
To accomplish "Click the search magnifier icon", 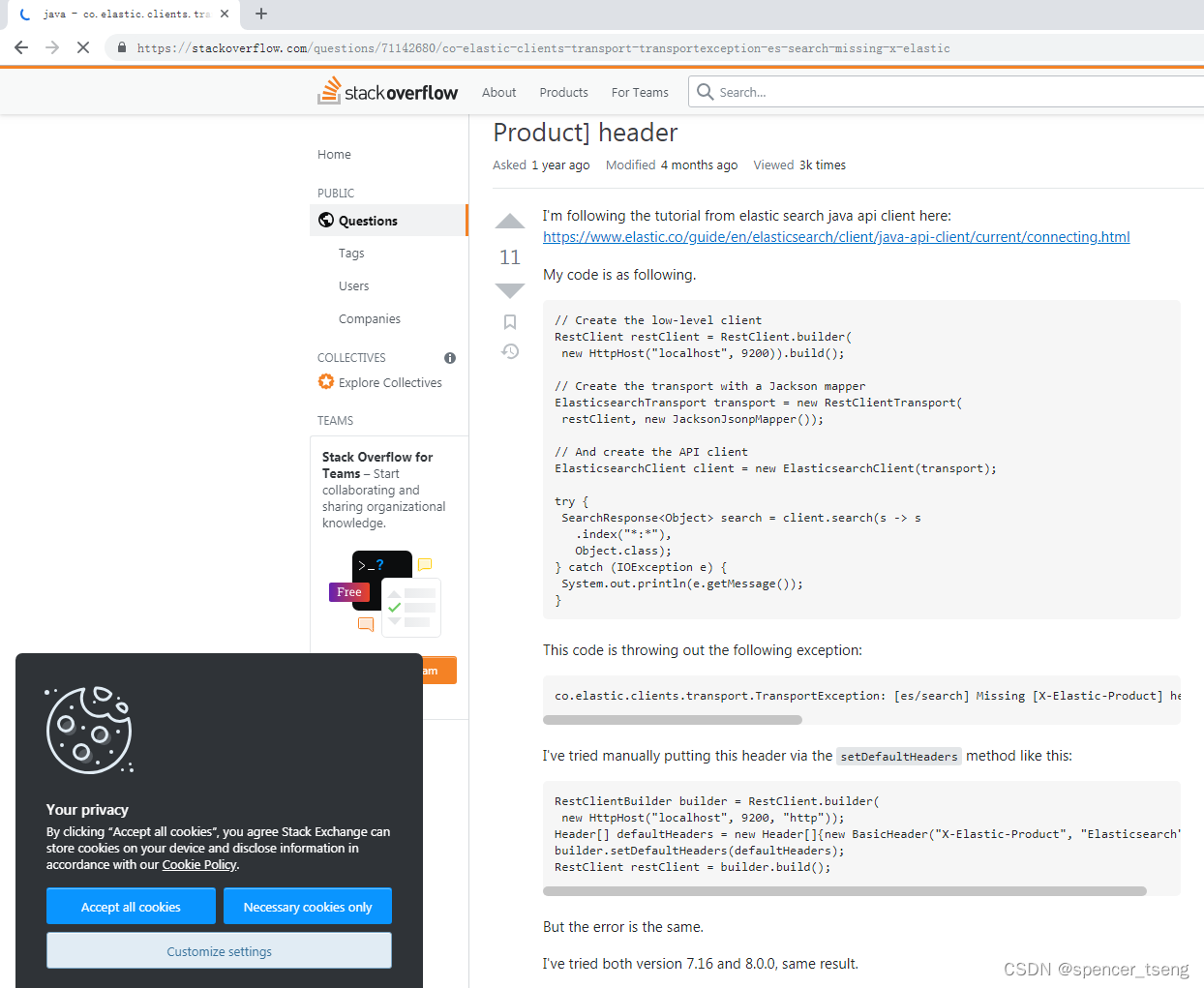I will 705,91.
